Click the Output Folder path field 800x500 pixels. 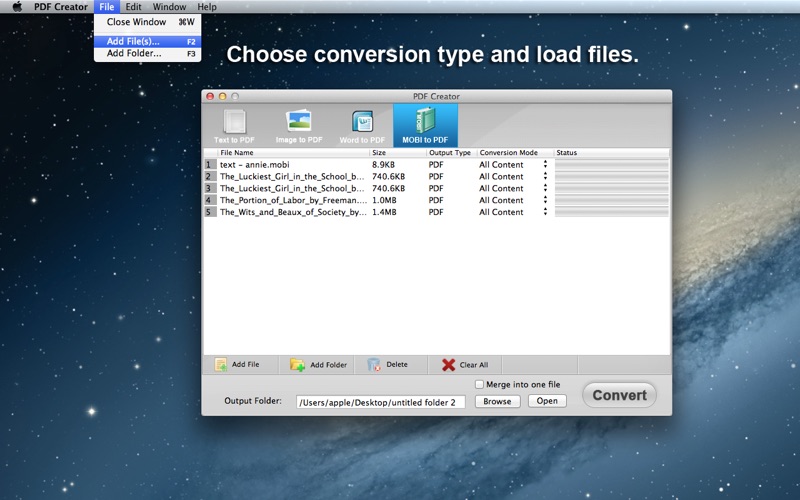[x=381, y=402]
